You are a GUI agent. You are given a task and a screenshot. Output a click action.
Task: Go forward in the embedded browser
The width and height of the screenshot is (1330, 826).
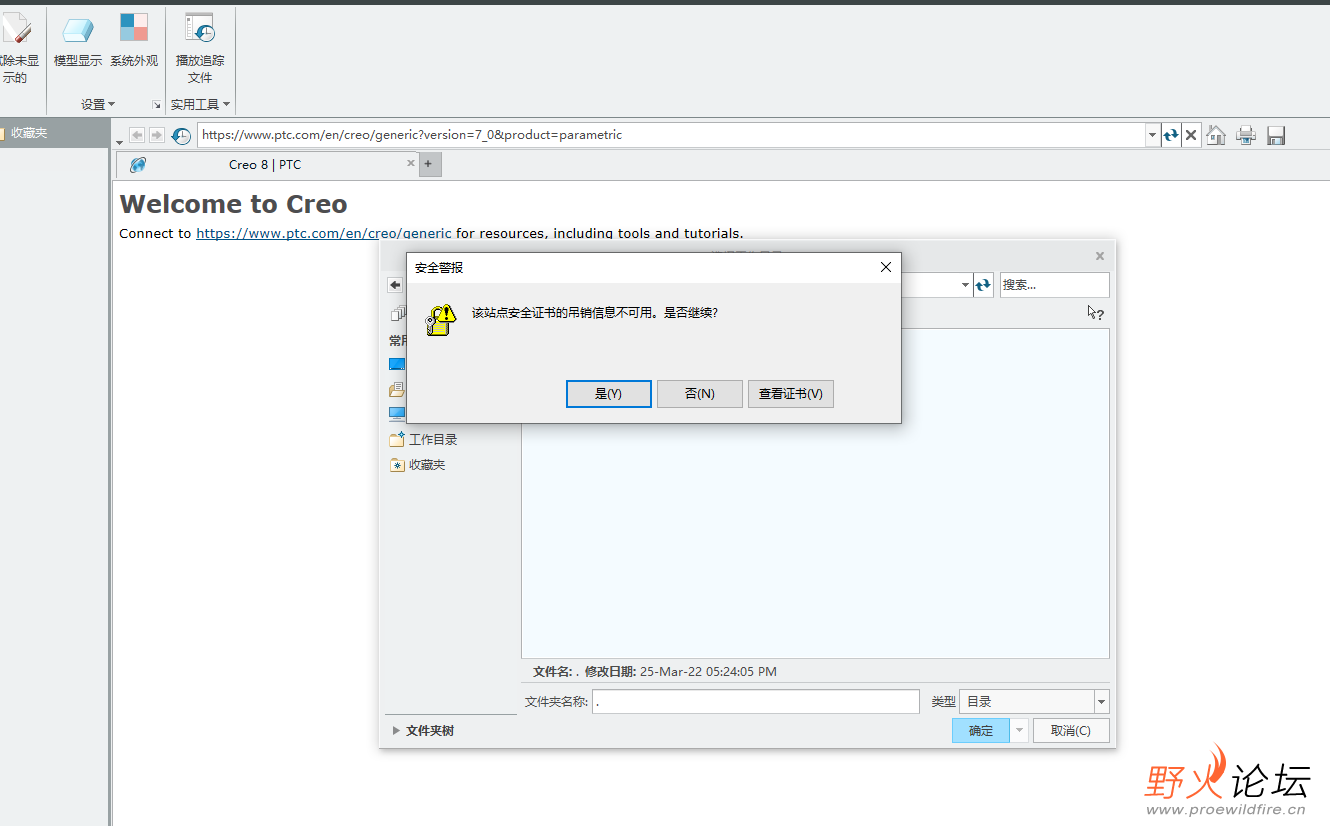[x=156, y=135]
